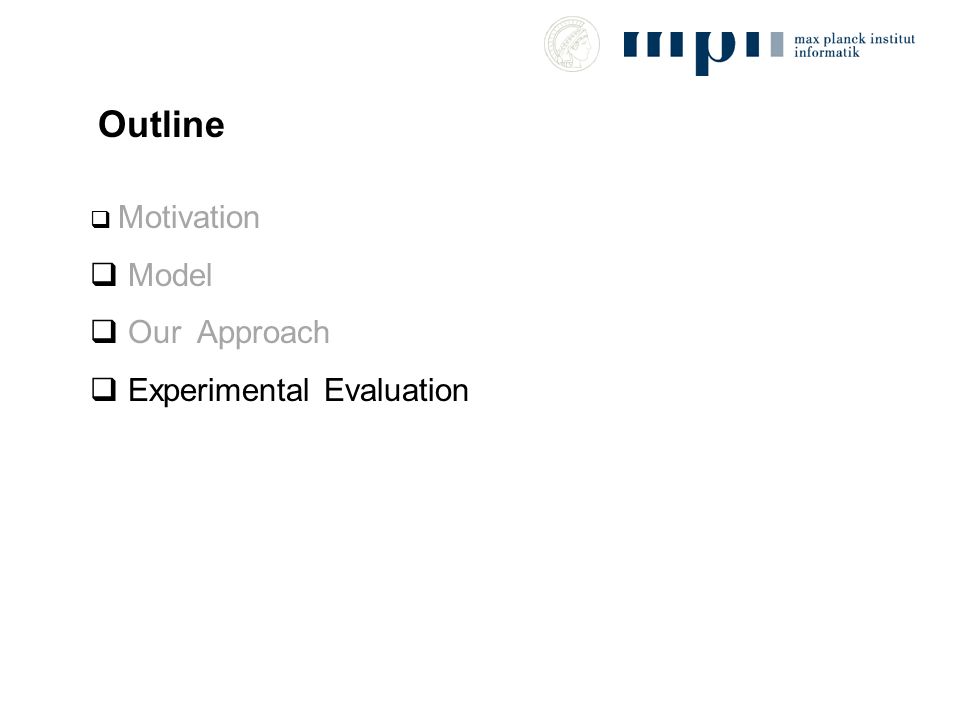Select the Model outline item
This screenshot has height=720, width=960.
(170, 275)
